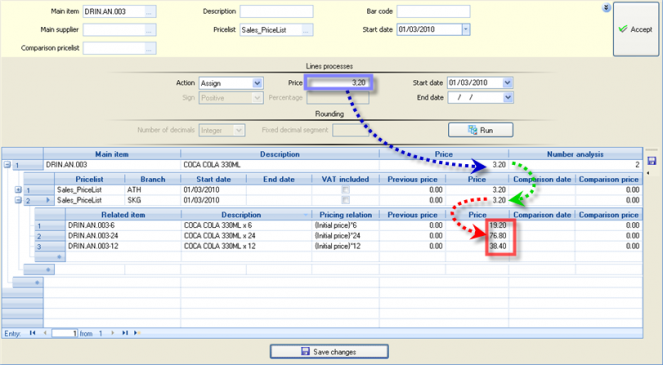Select main row description COCA COLA 330ML
Viewport: 663px width, 365px height.
pyautogui.click(x=280, y=165)
